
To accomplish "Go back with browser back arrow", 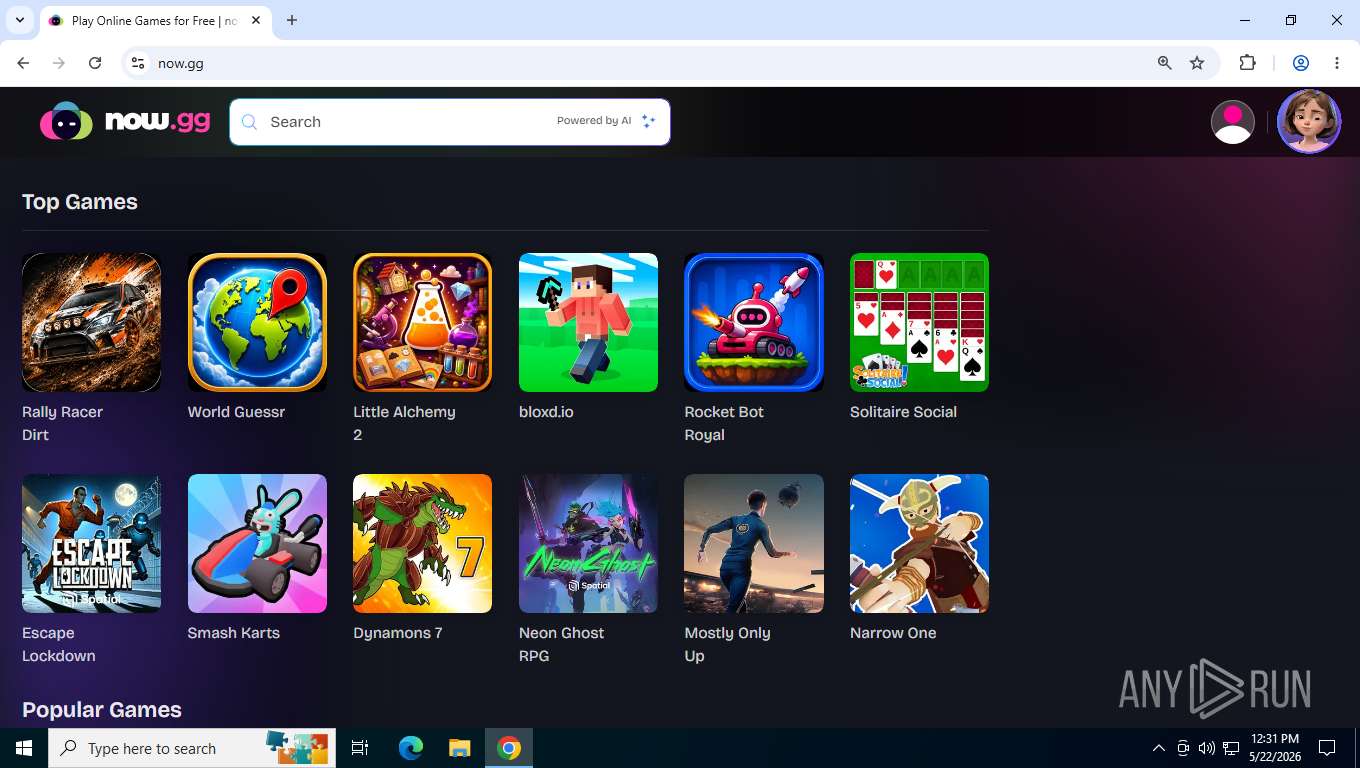I will click(23, 63).
